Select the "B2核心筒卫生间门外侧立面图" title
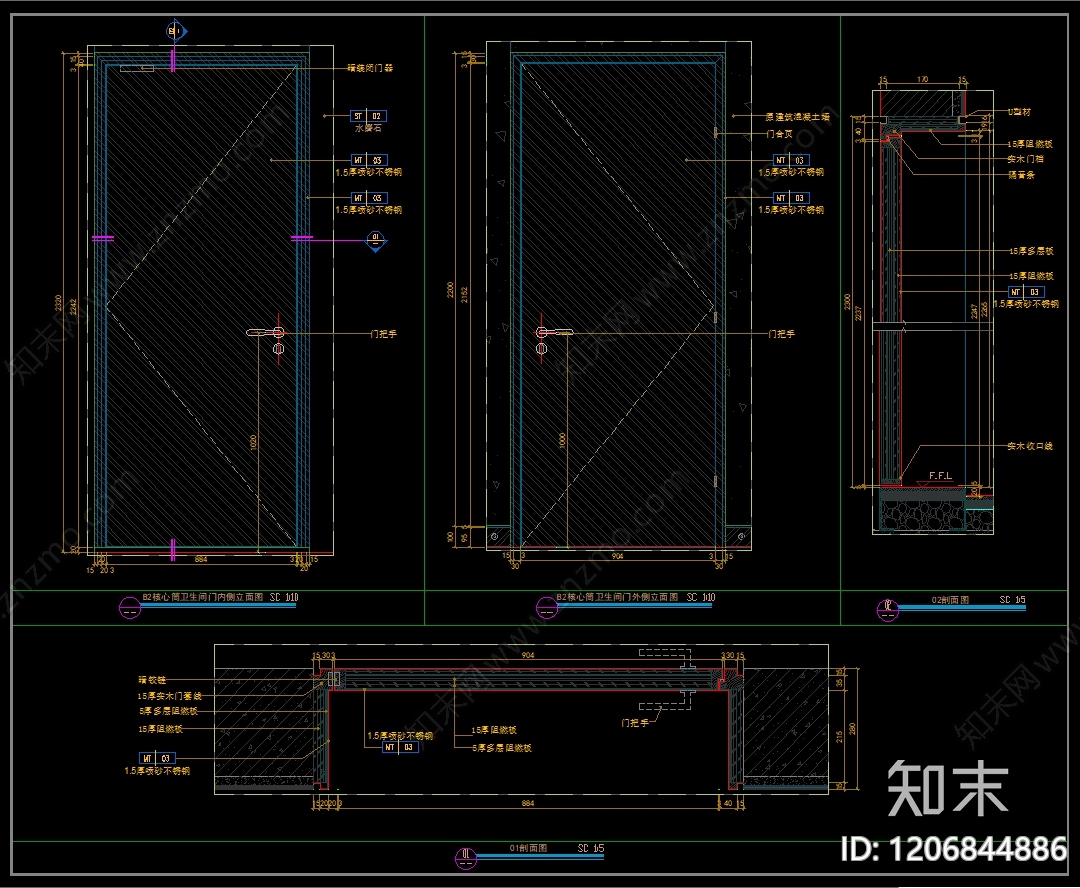Image resolution: width=1080 pixels, height=888 pixels. tap(617, 597)
